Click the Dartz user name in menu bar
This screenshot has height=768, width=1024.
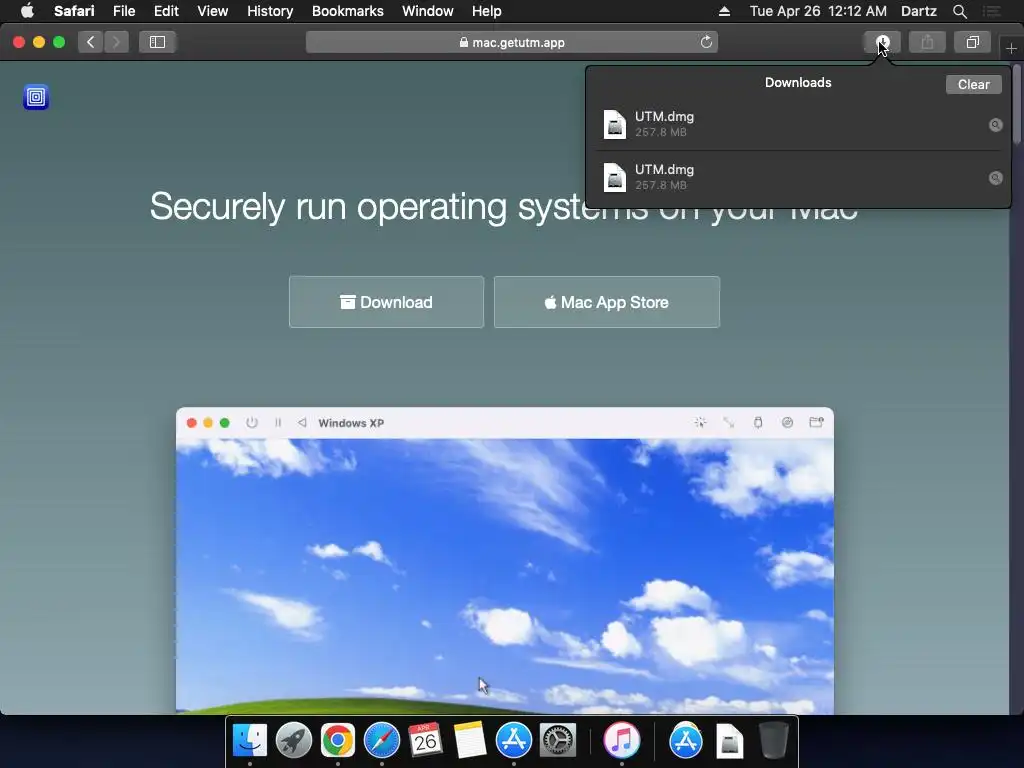918,11
